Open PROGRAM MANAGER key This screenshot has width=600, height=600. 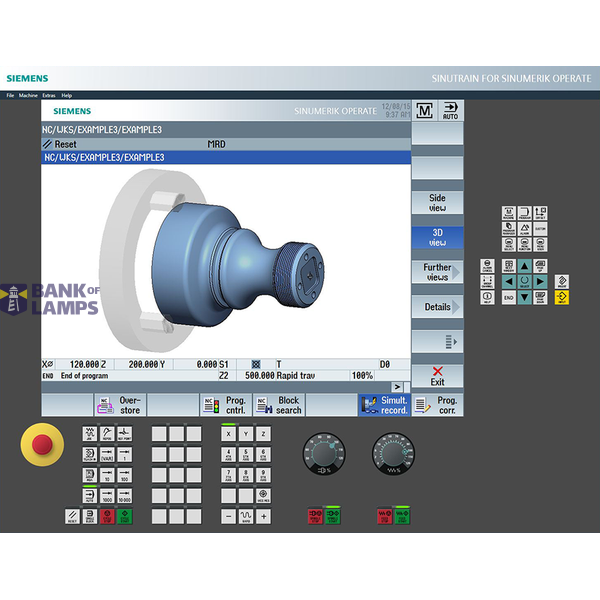[509, 228]
